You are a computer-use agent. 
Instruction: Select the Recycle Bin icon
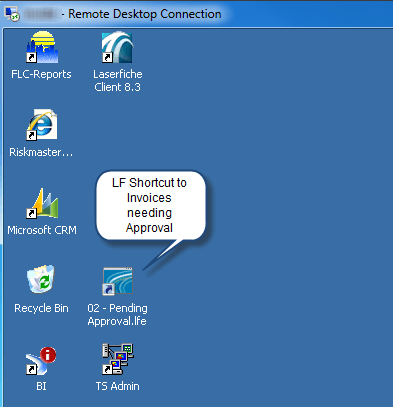pos(41,279)
